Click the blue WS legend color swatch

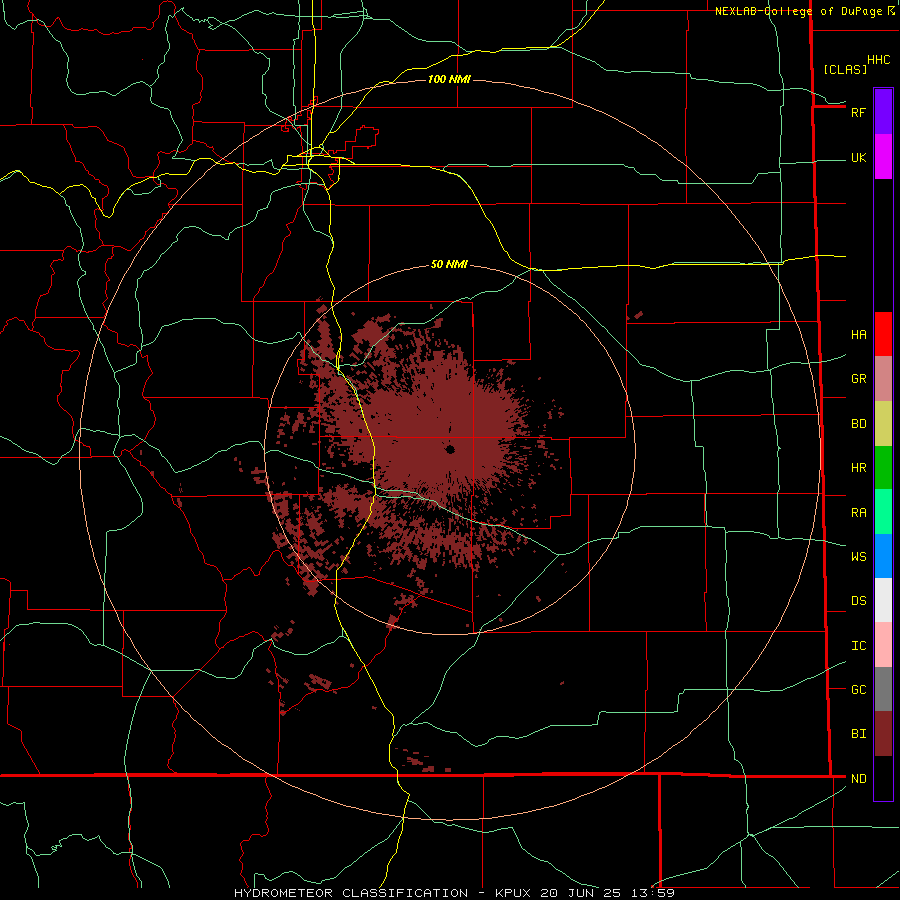(883, 556)
